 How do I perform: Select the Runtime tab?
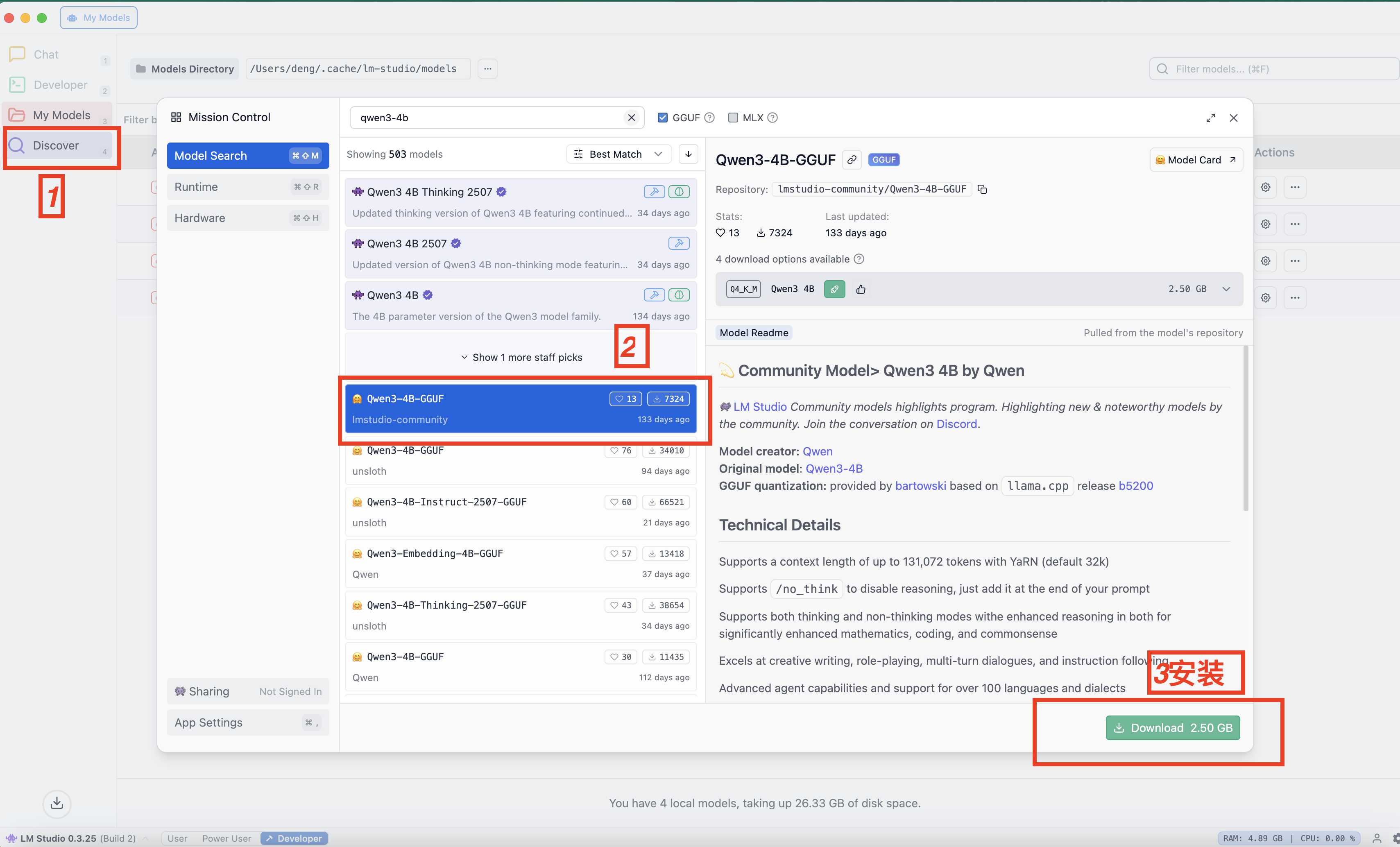coord(248,187)
